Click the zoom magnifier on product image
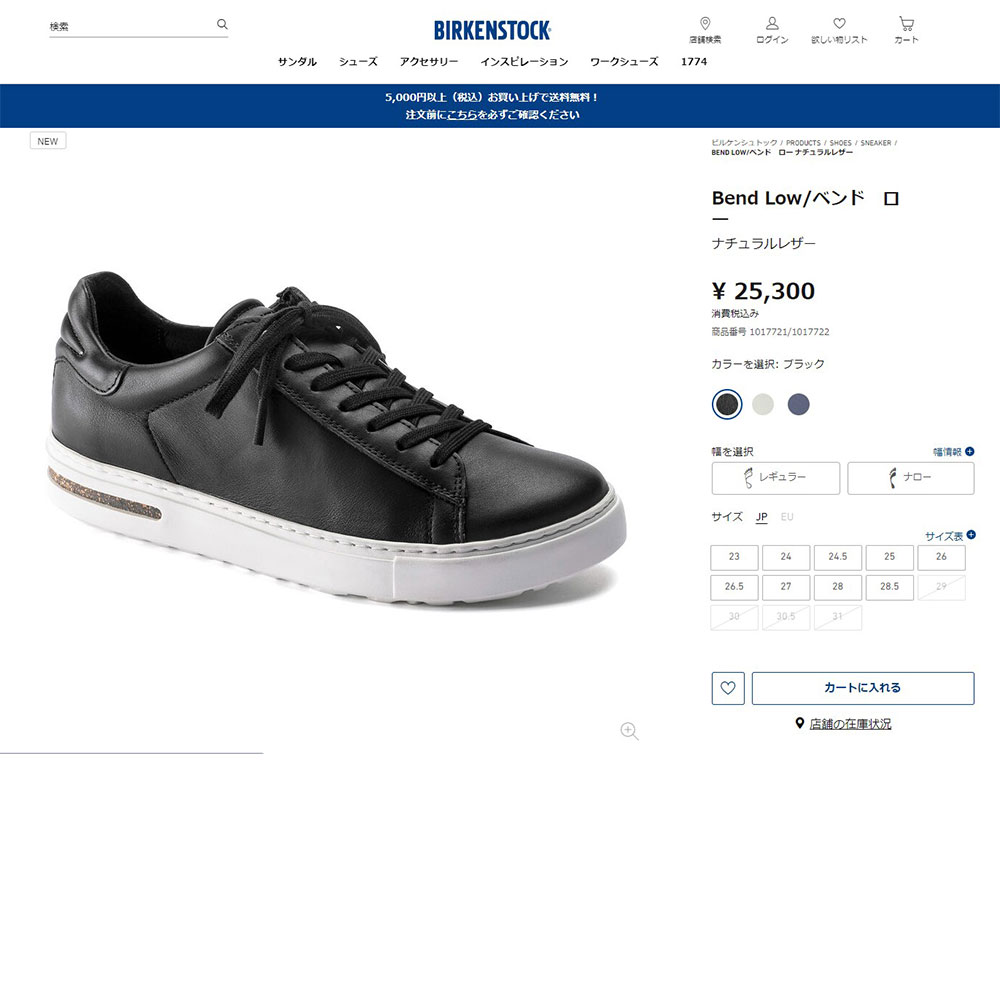This screenshot has height=1000, width=1000. (629, 731)
